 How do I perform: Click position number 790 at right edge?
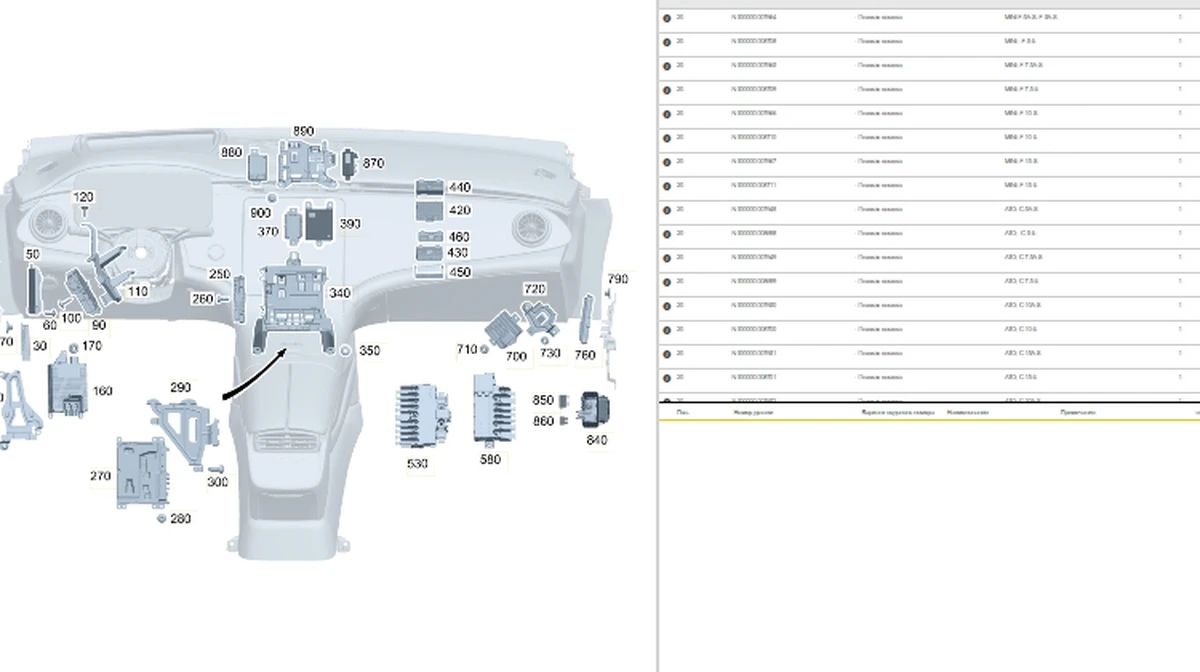tap(618, 279)
